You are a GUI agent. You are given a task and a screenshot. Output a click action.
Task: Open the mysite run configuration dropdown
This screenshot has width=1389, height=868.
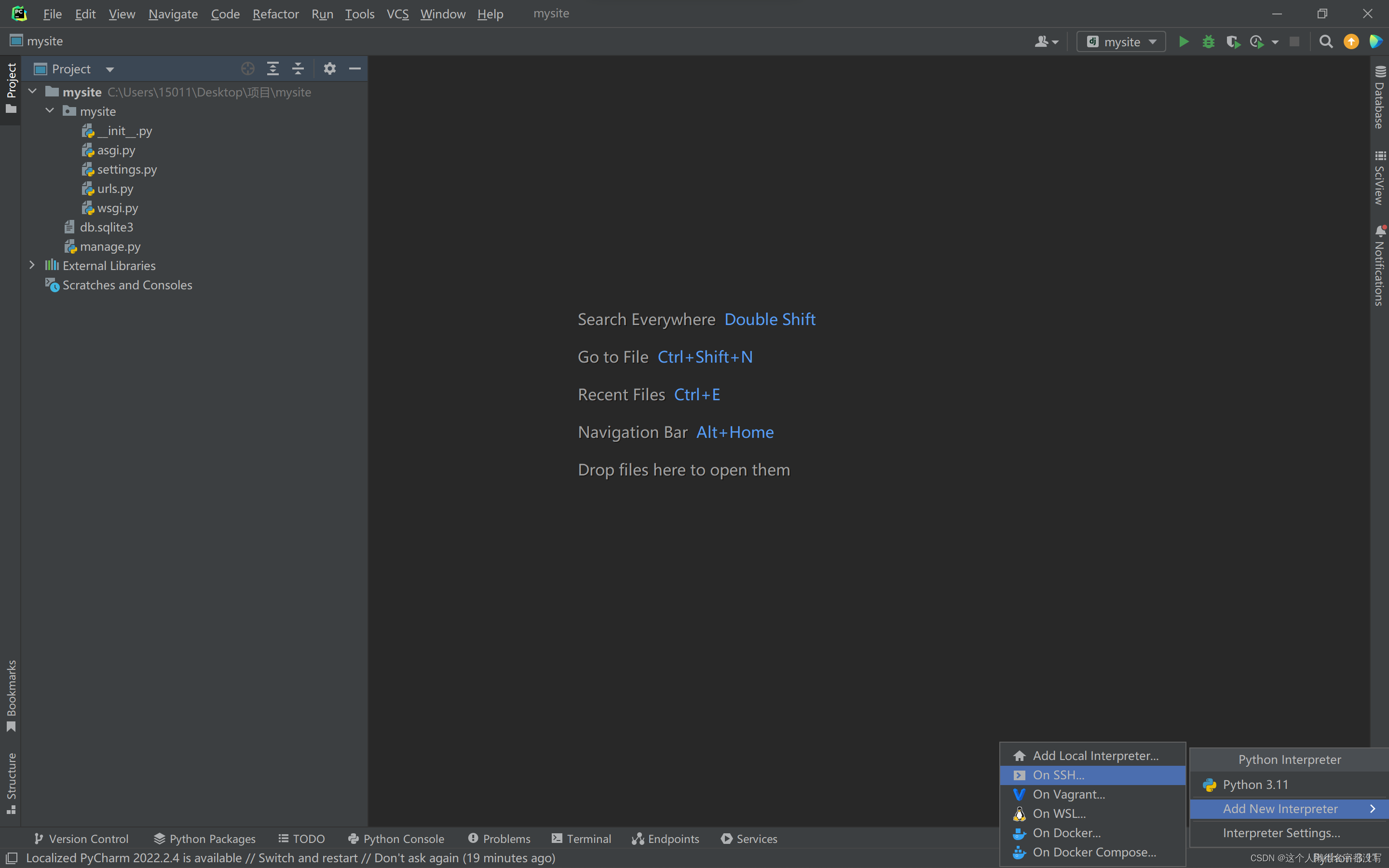tap(1121, 42)
